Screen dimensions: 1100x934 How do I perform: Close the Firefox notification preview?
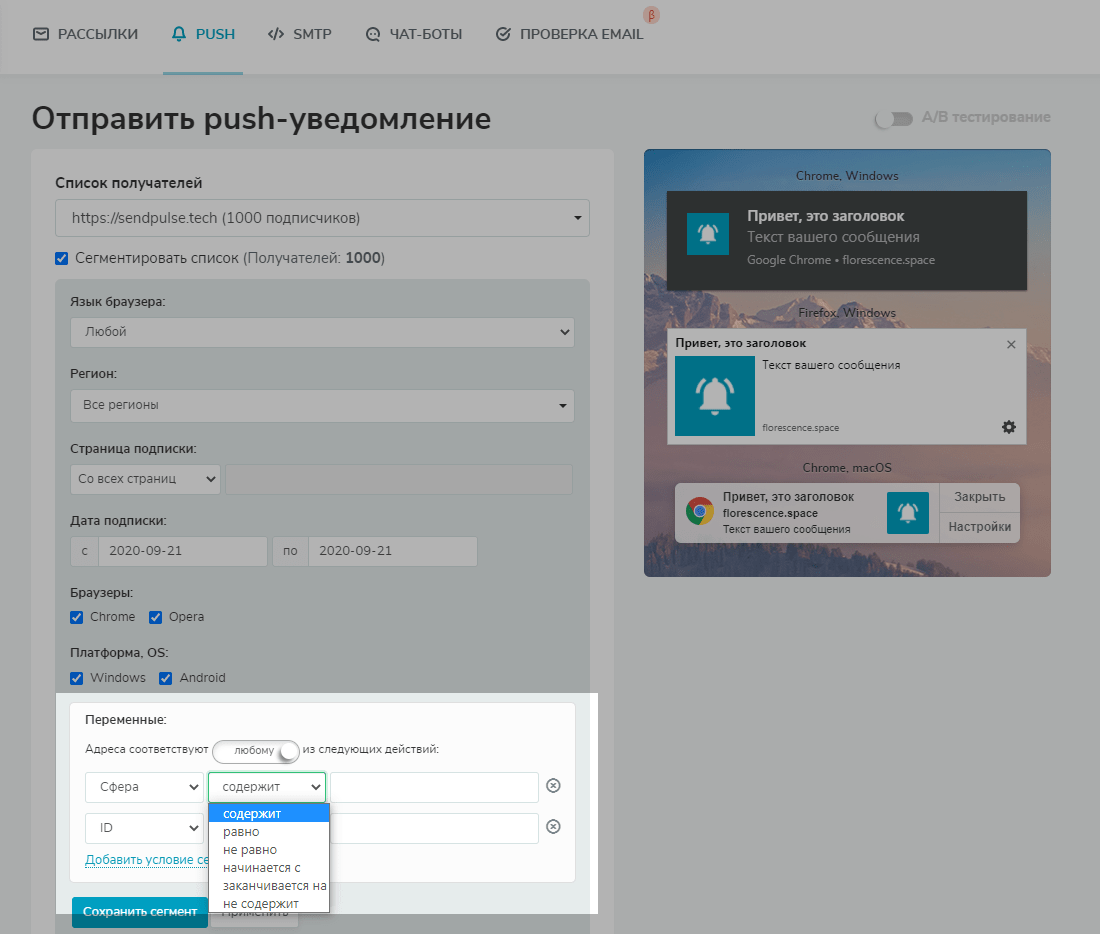(1010, 344)
